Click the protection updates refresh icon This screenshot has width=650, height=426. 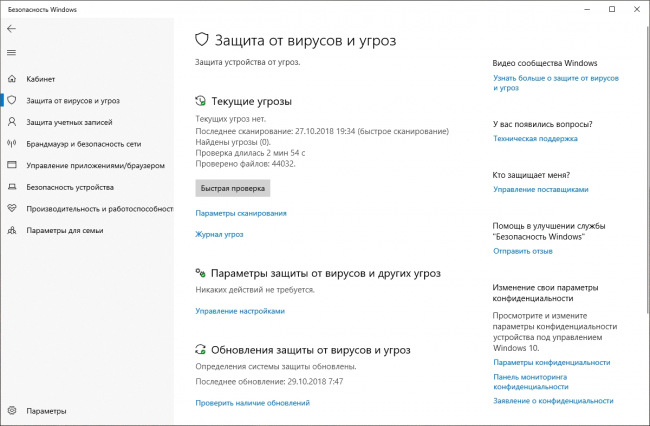tap(200, 349)
